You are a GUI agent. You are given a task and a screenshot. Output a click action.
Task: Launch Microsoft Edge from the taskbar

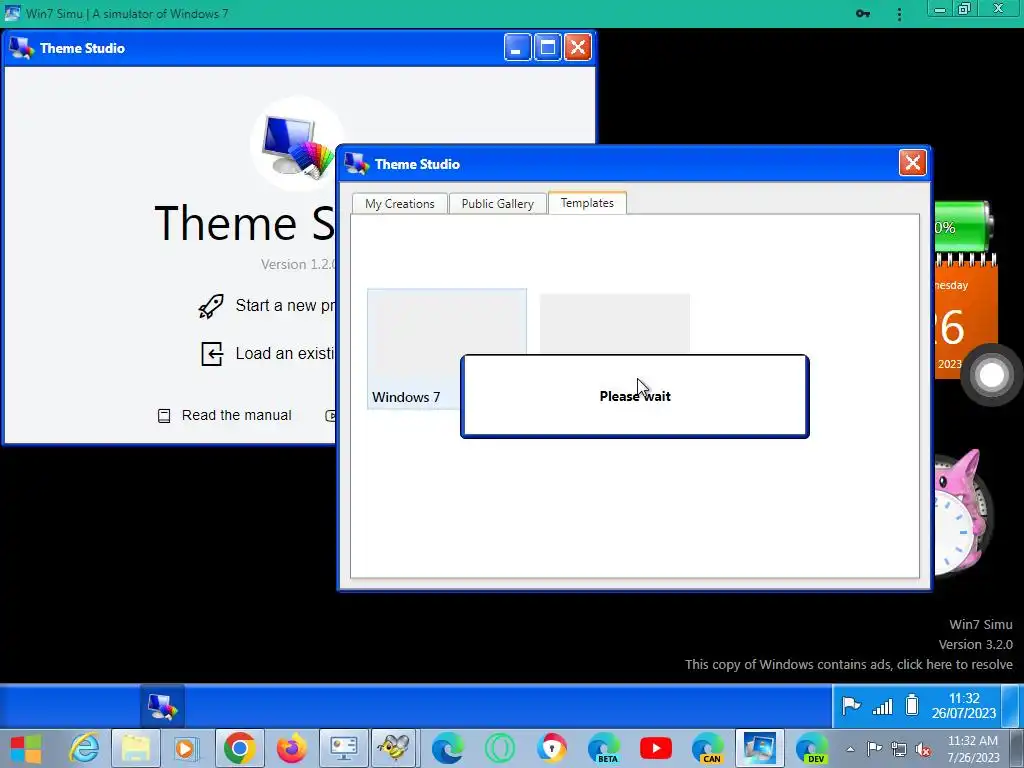tap(447, 748)
